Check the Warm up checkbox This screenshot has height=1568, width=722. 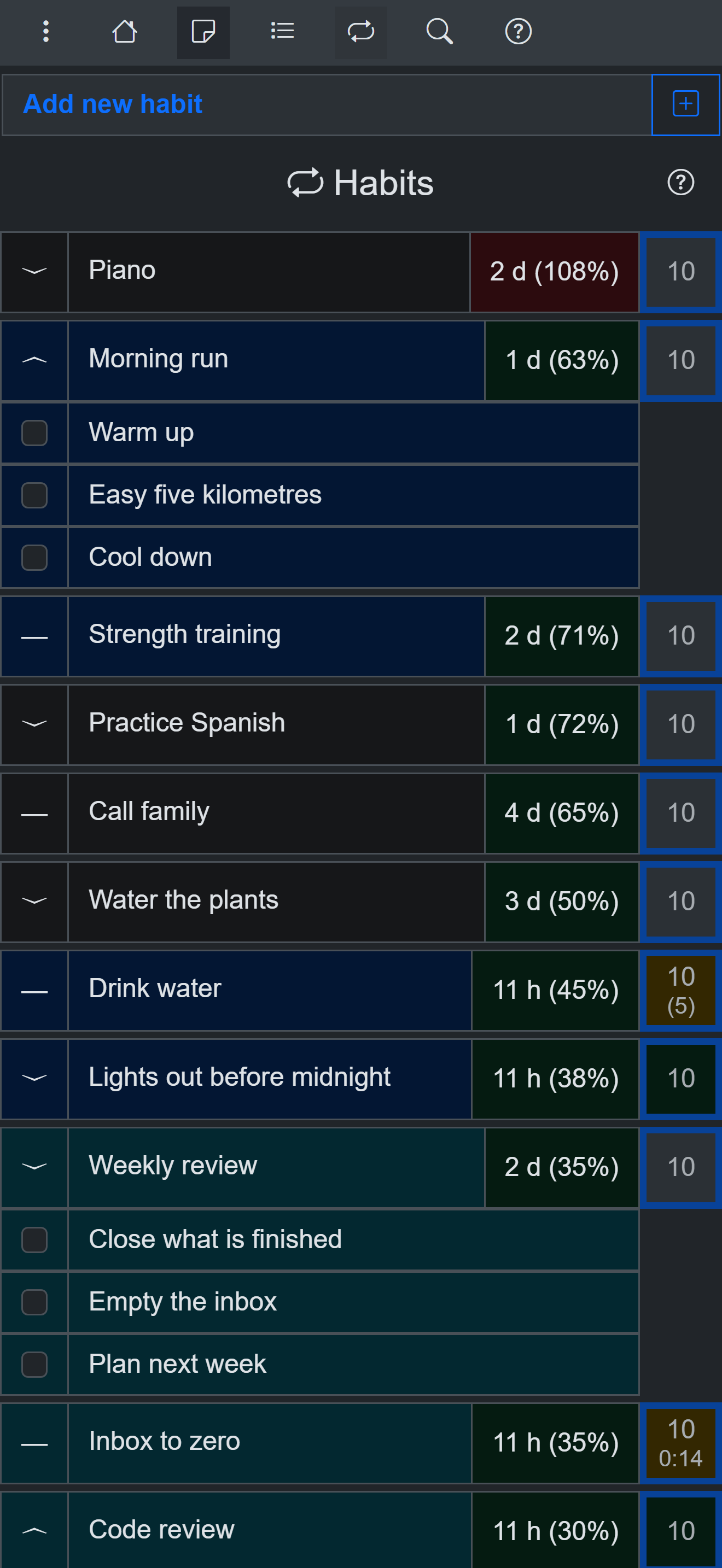34,434
